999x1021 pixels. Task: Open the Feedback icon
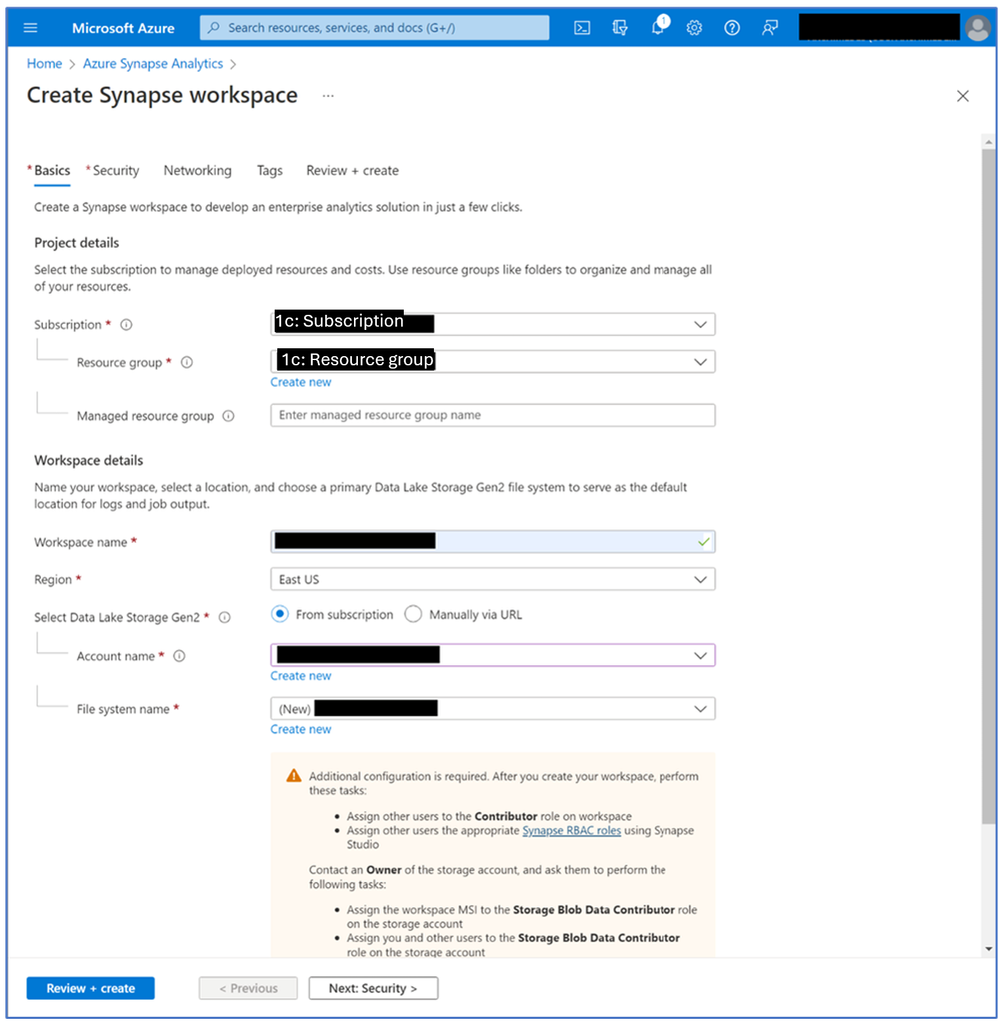[770, 28]
